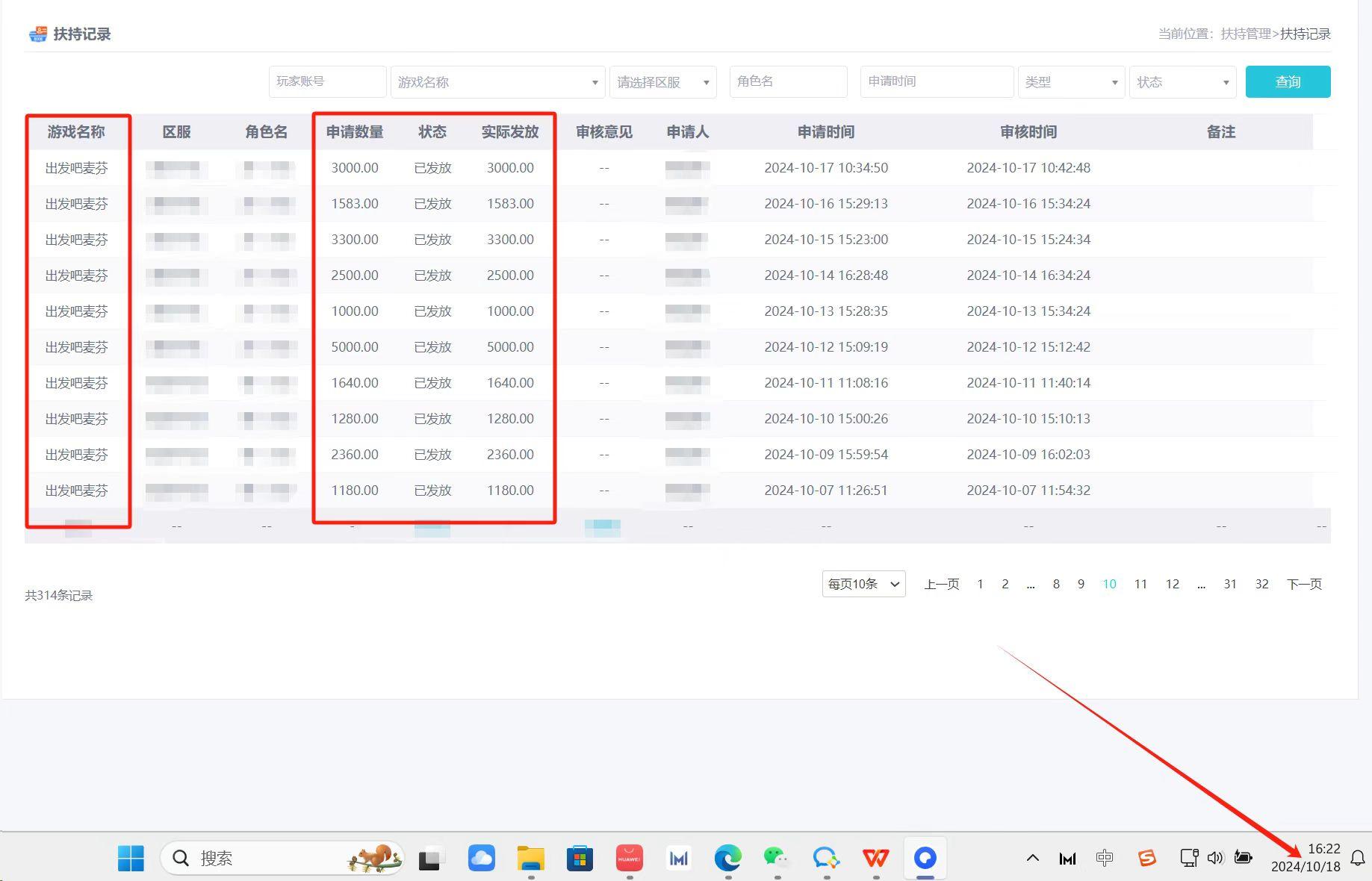
Task: Open Sogou input method tray icon
Action: [x=1146, y=858]
